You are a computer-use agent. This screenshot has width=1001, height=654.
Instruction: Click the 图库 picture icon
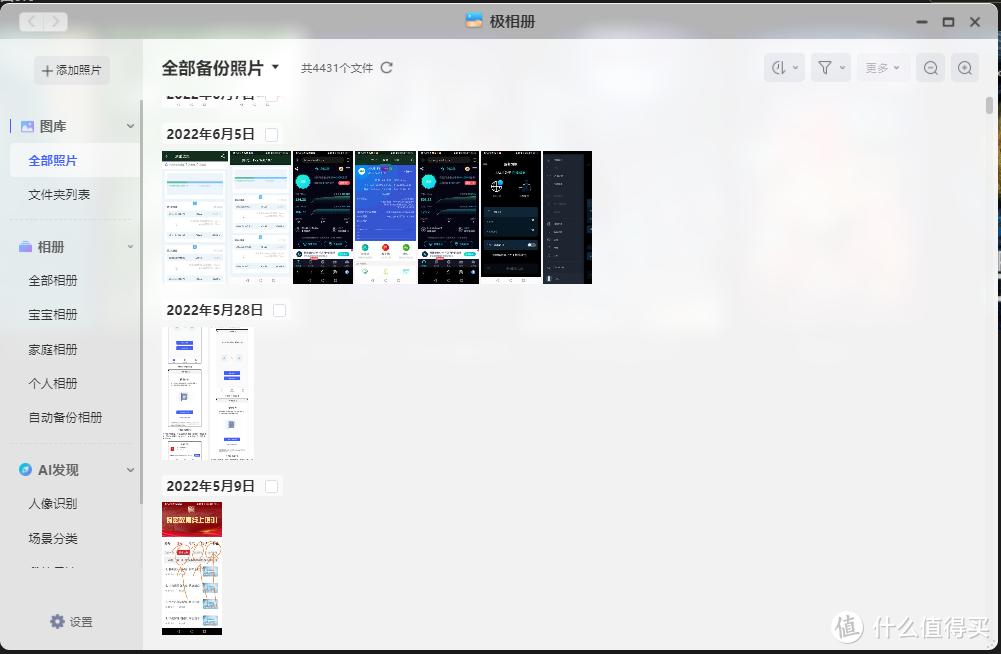pos(28,126)
